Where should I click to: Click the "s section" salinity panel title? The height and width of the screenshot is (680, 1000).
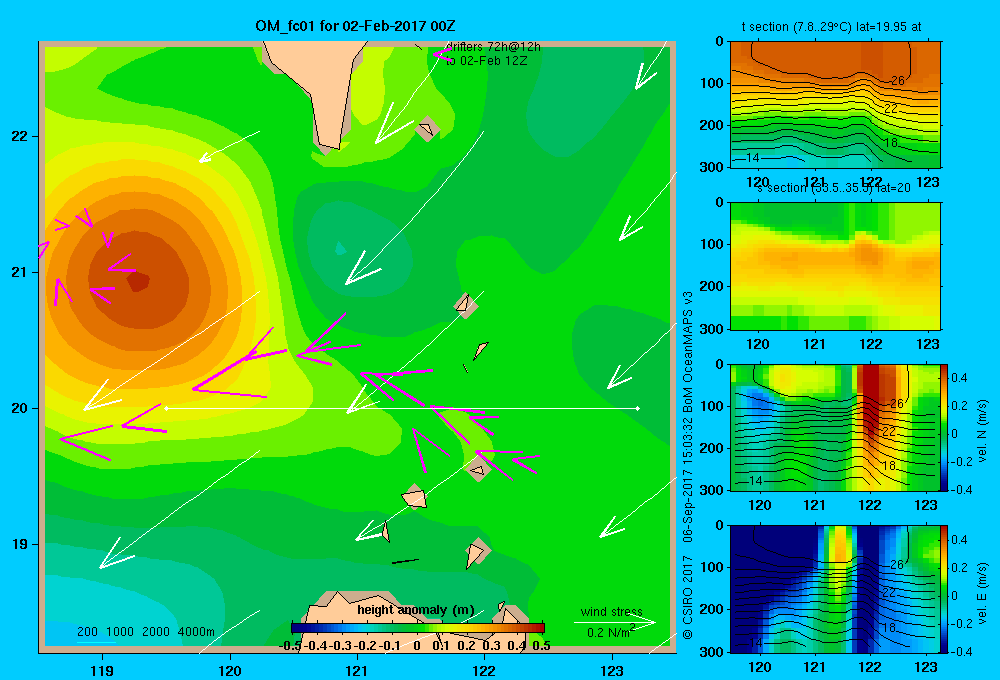pyautogui.click(x=834, y=188)
